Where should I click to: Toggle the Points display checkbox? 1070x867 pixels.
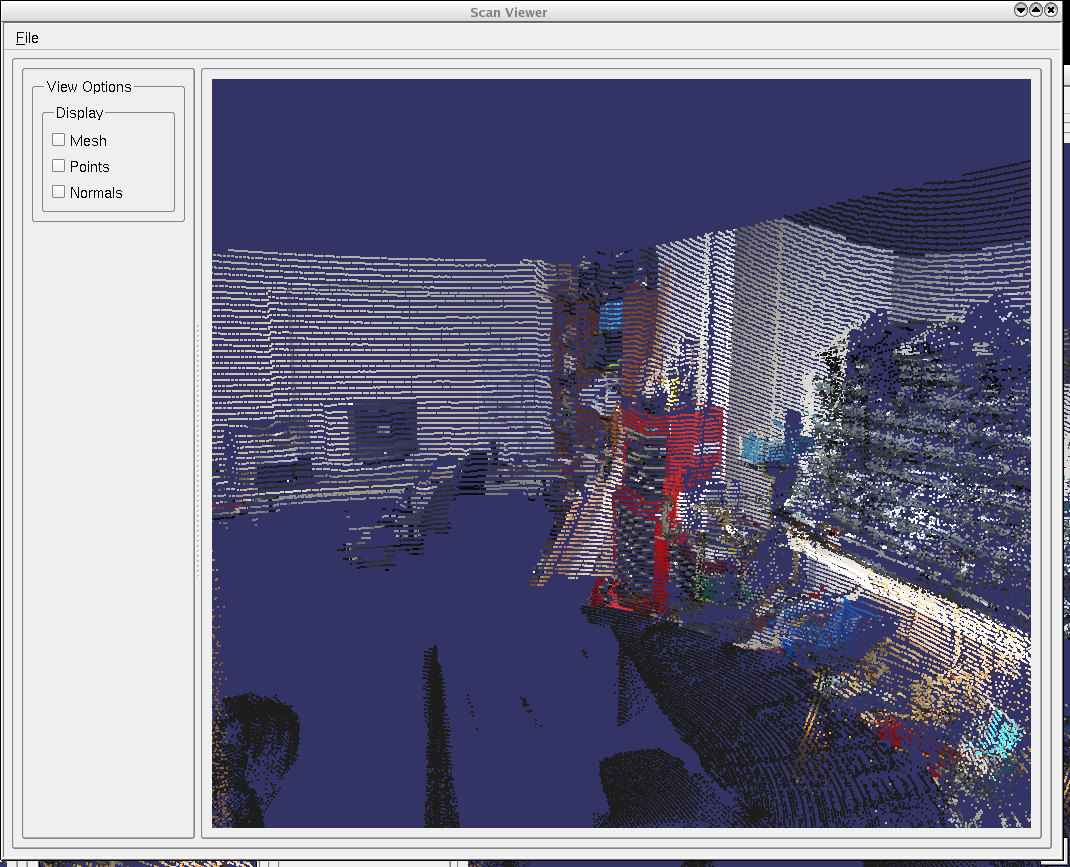[59, 166]
